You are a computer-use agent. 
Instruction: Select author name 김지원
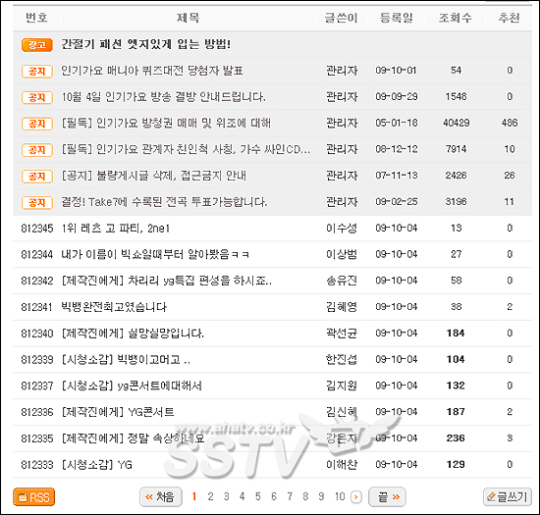pos(342,385)
